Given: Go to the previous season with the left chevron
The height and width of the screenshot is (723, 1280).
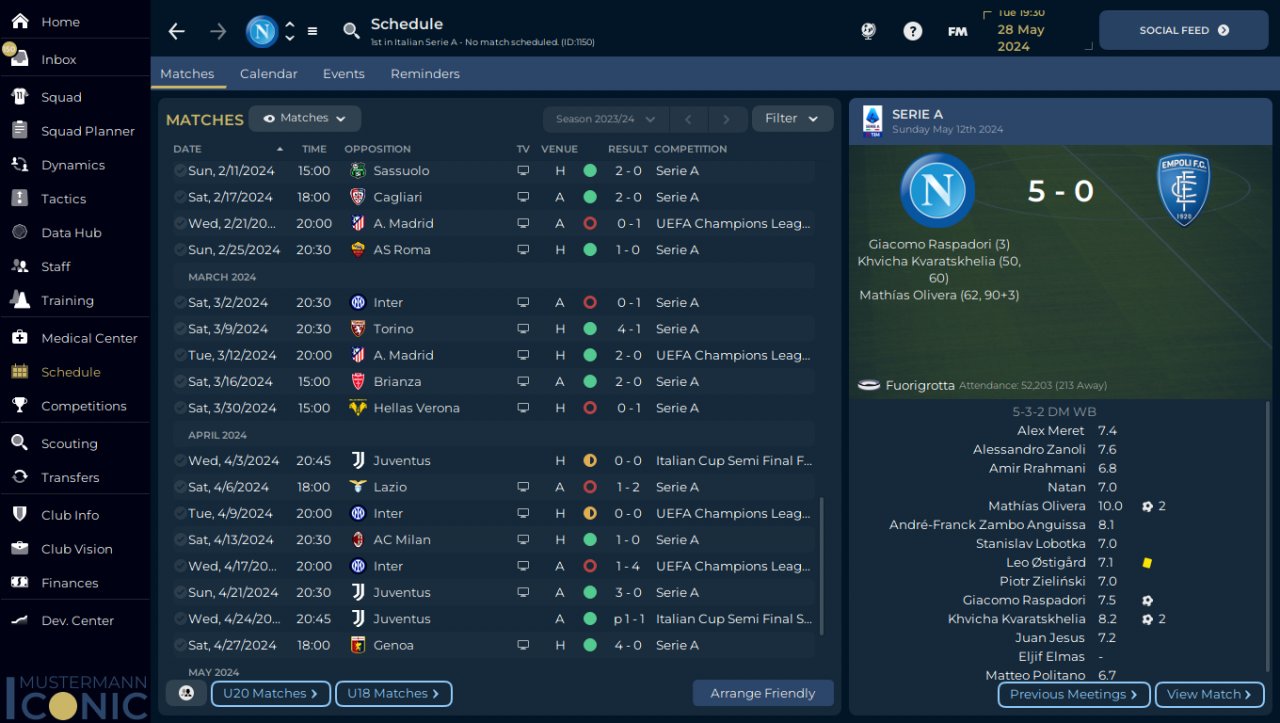Looking at the screenshot, I should (x=688, y=119).
